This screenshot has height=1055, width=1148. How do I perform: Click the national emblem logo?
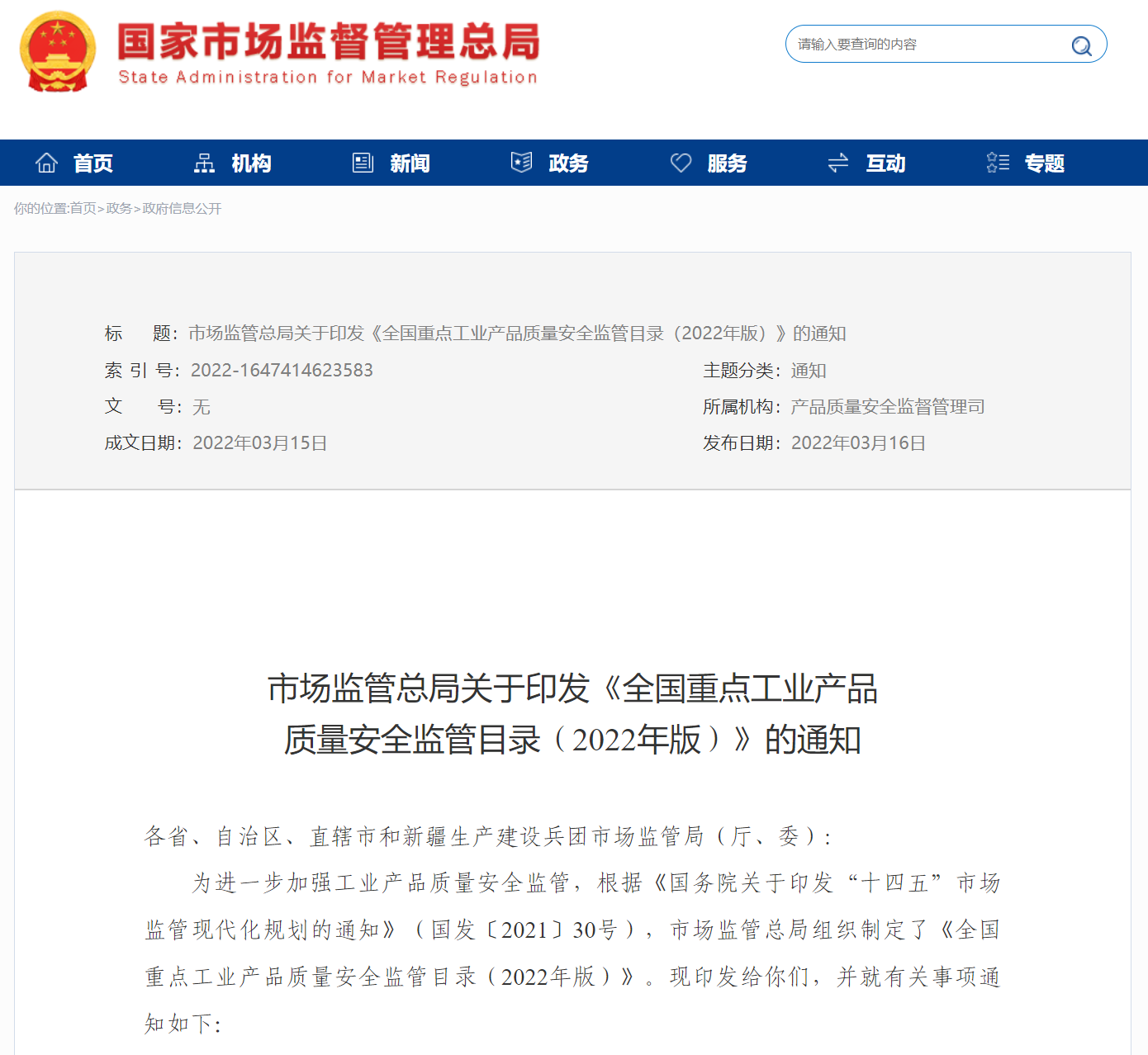point(57,51)
